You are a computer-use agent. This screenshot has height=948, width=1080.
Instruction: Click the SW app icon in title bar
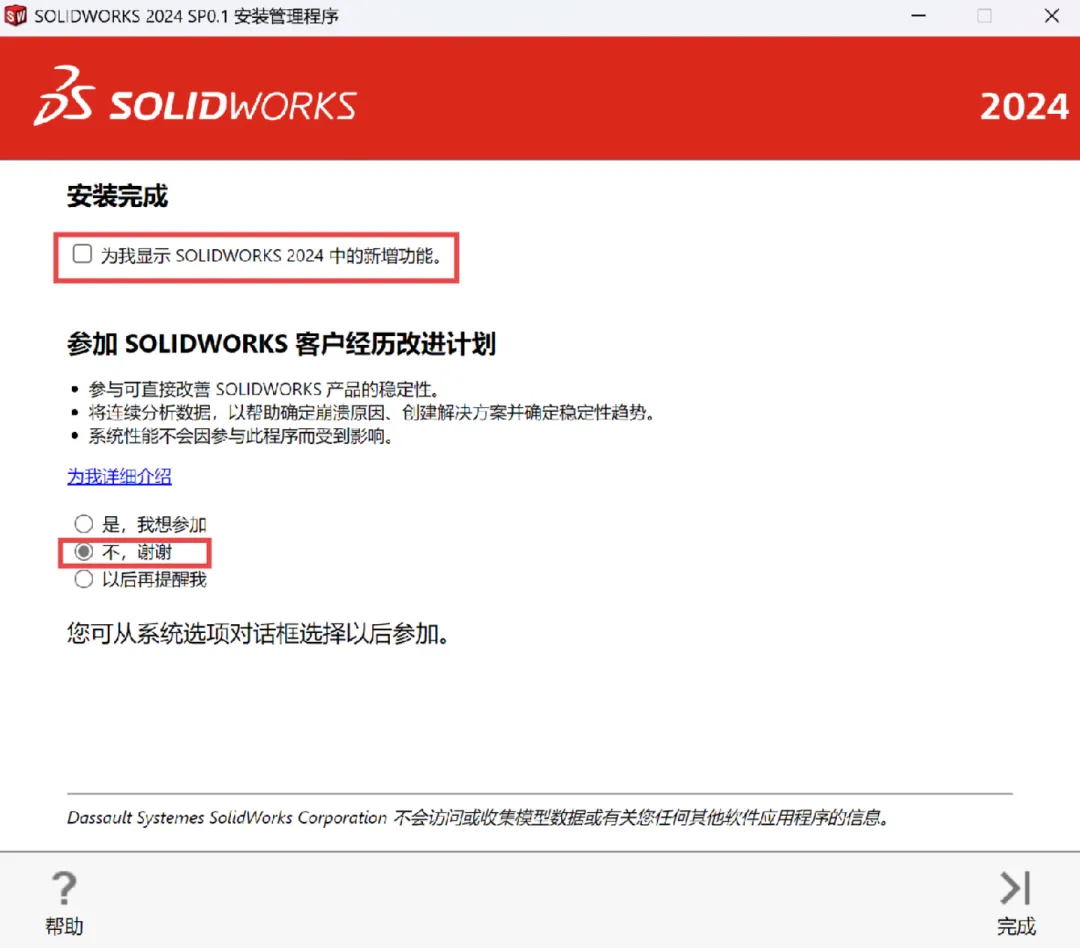pos(15,15)
